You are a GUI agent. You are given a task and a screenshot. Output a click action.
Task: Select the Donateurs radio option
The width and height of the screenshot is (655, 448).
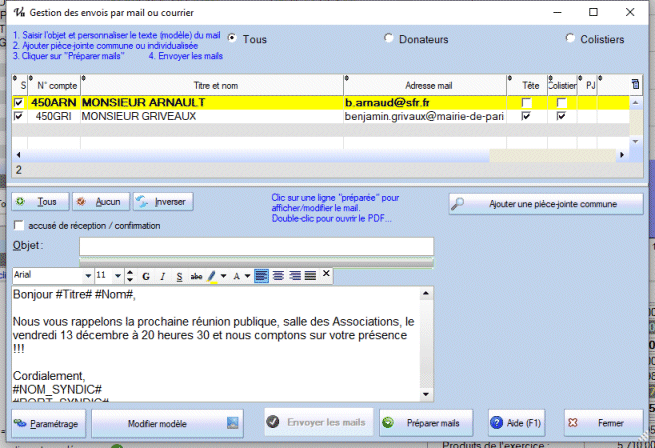(x=389, y=39)
